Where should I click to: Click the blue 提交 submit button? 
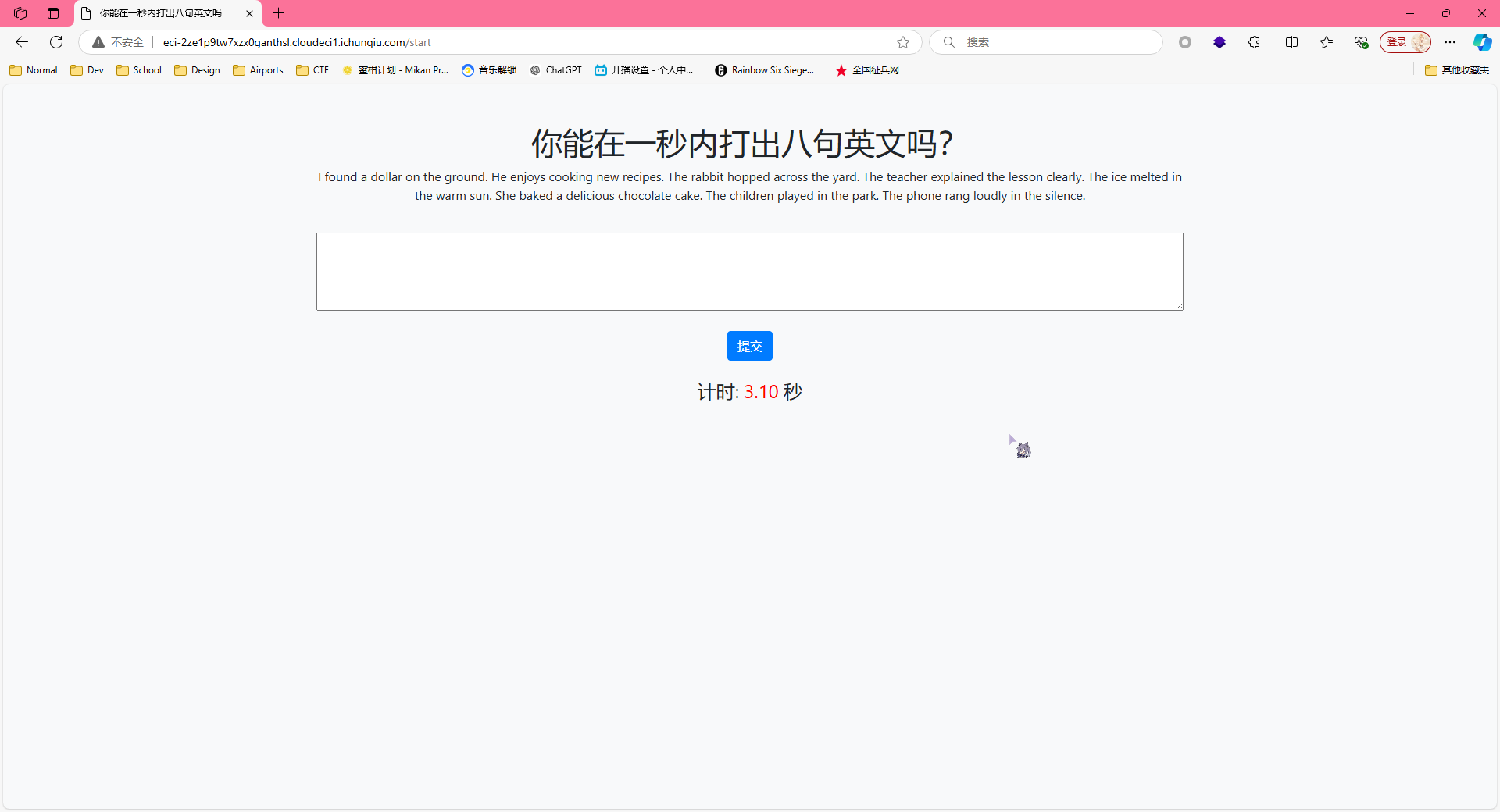749,346
